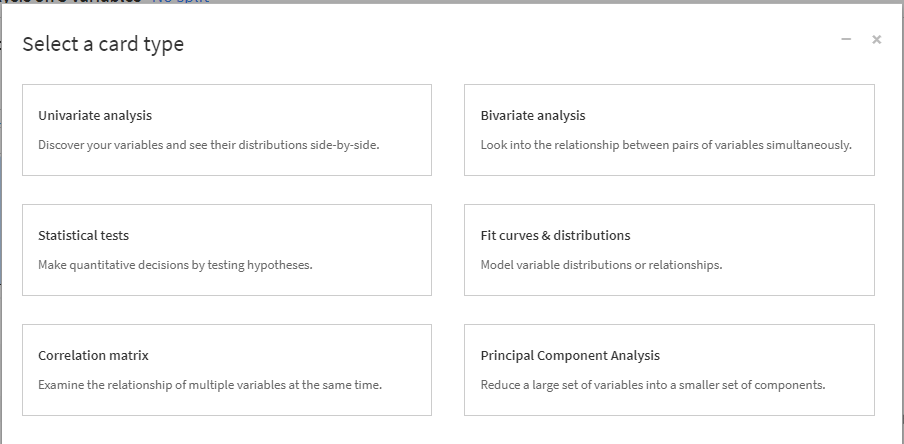904x444 pixels.
Task: Click the smaller set of components description
Action: coord(652,385)
